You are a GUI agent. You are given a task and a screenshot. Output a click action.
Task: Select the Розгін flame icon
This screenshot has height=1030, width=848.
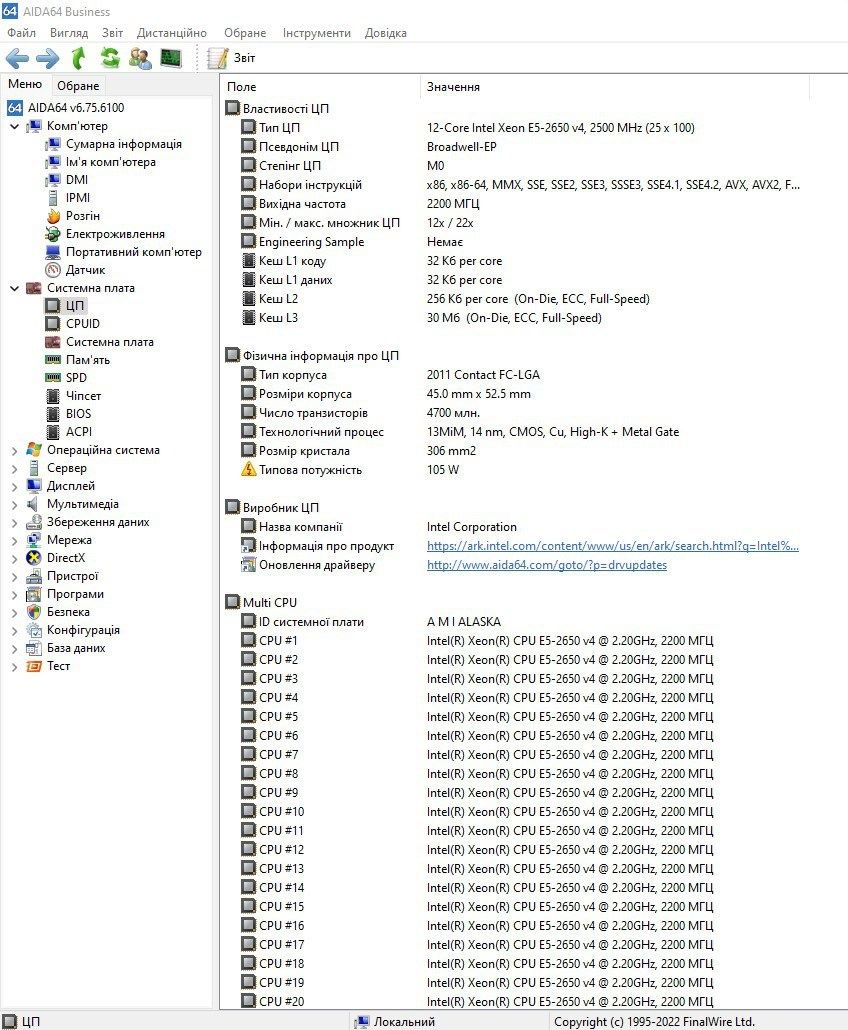click(53, 216)
